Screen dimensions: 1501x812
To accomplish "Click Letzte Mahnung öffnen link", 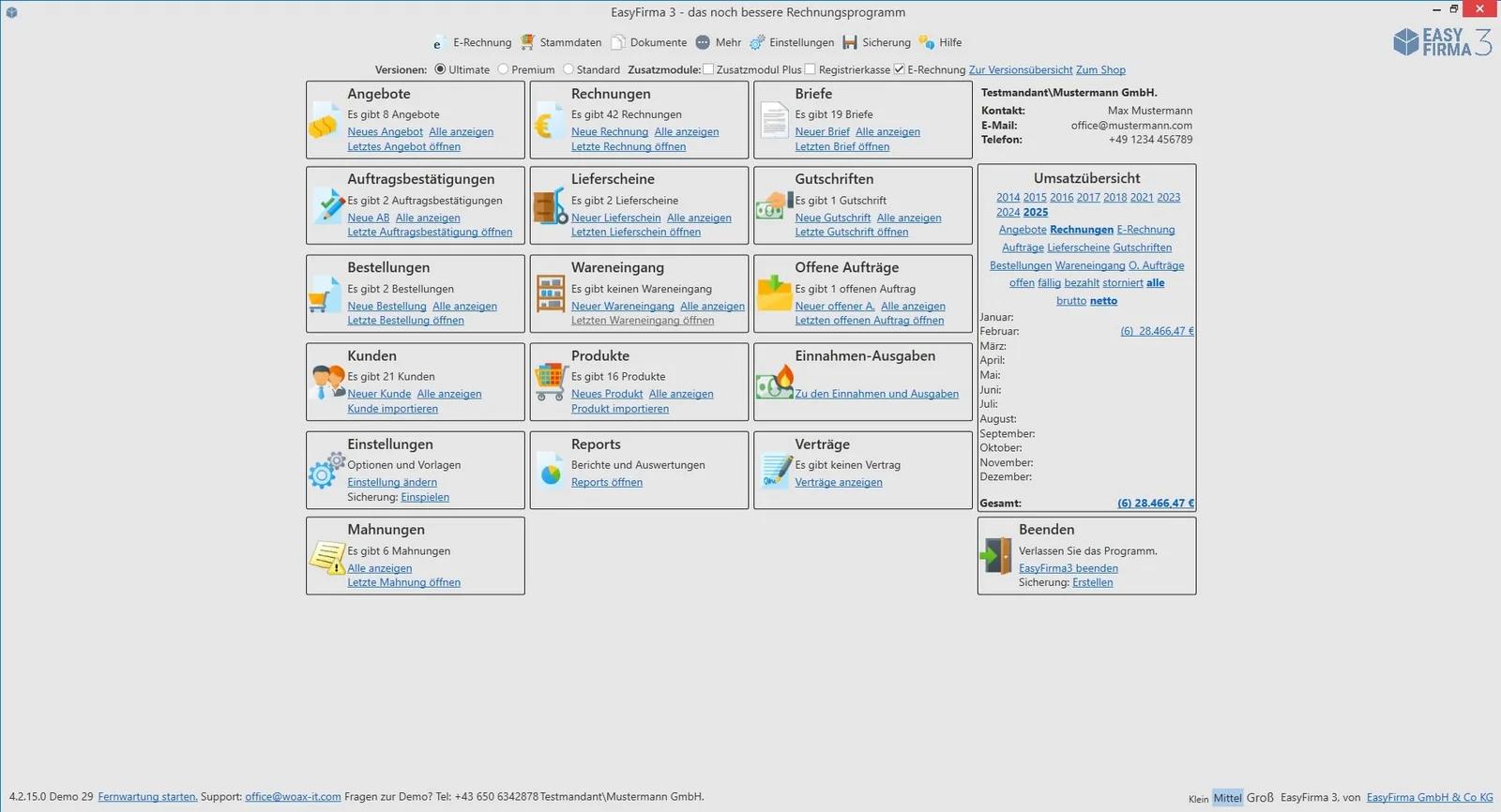I will pos(404,582).
